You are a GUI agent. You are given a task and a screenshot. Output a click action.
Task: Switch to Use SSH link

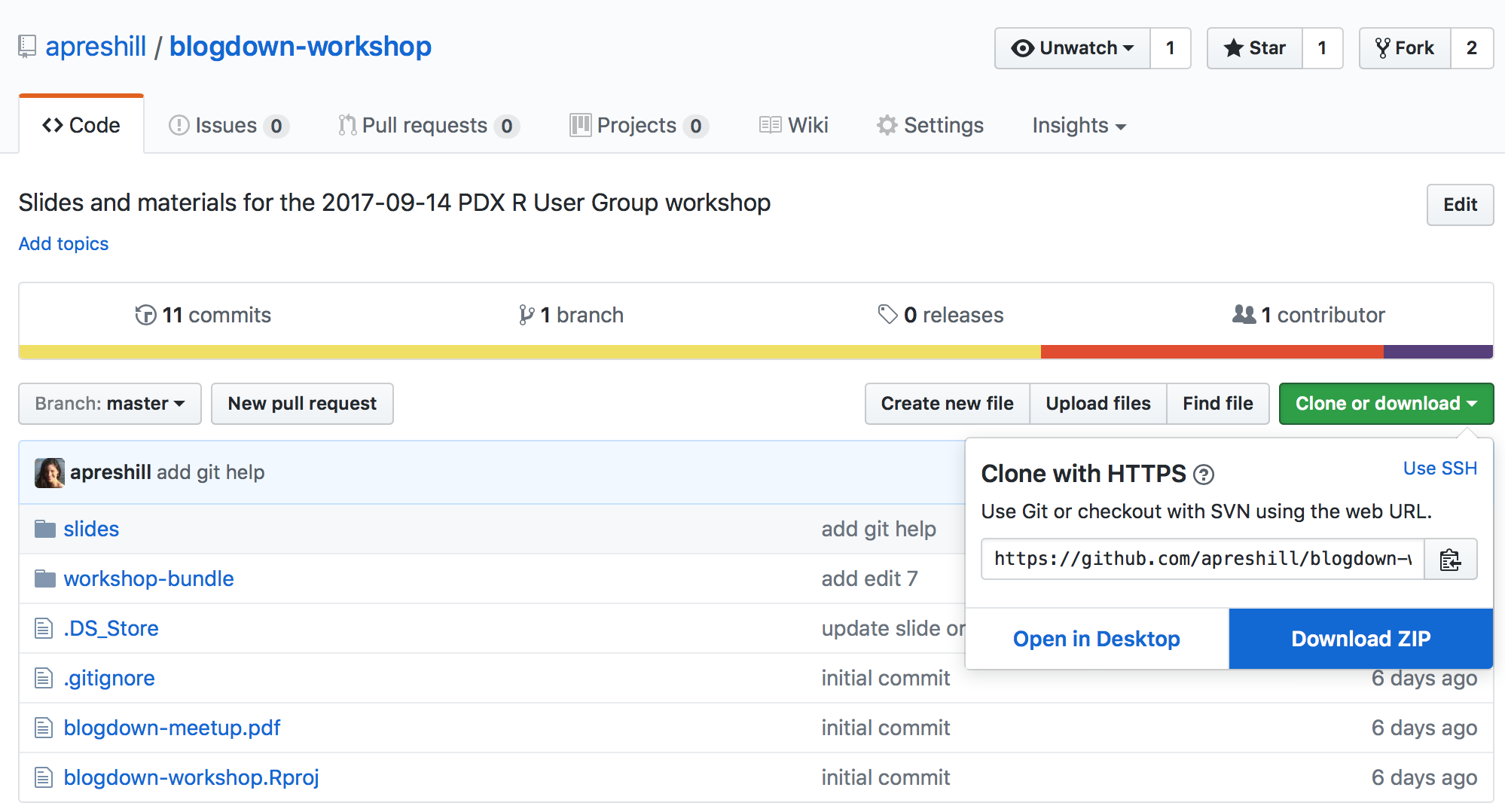coord(1439,469)
